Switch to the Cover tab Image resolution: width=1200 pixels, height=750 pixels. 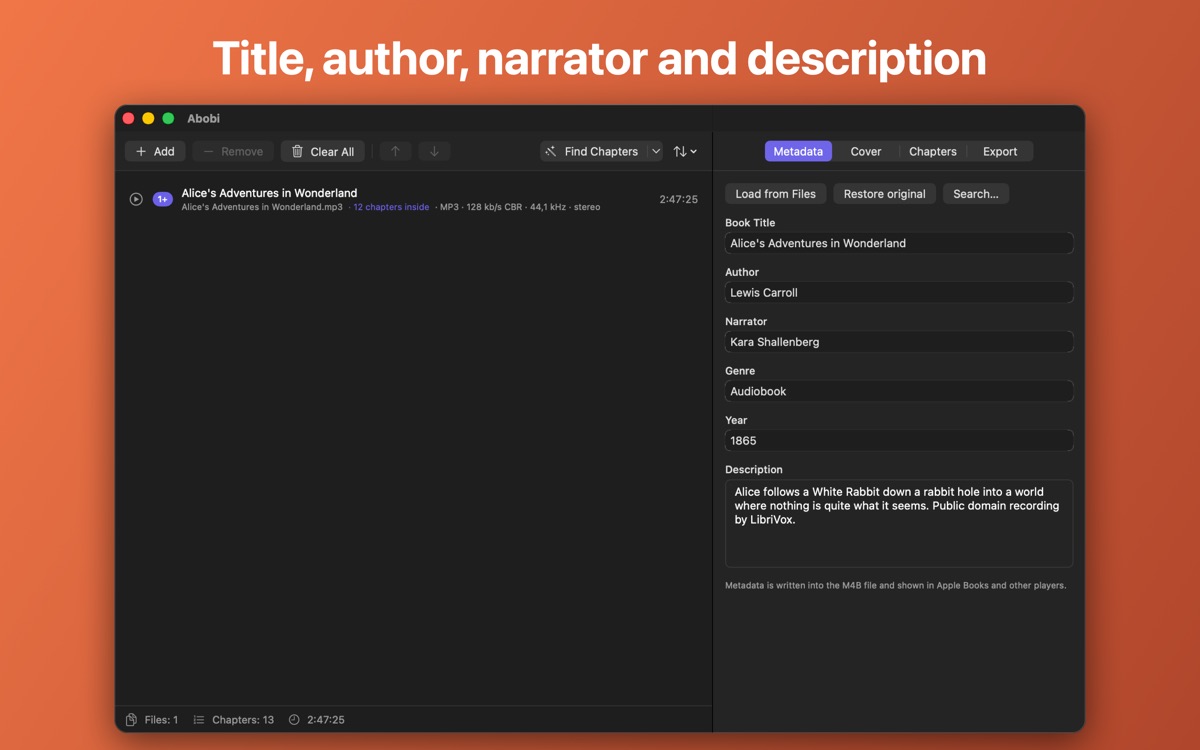pyautogui.click(x=866, y=151)
